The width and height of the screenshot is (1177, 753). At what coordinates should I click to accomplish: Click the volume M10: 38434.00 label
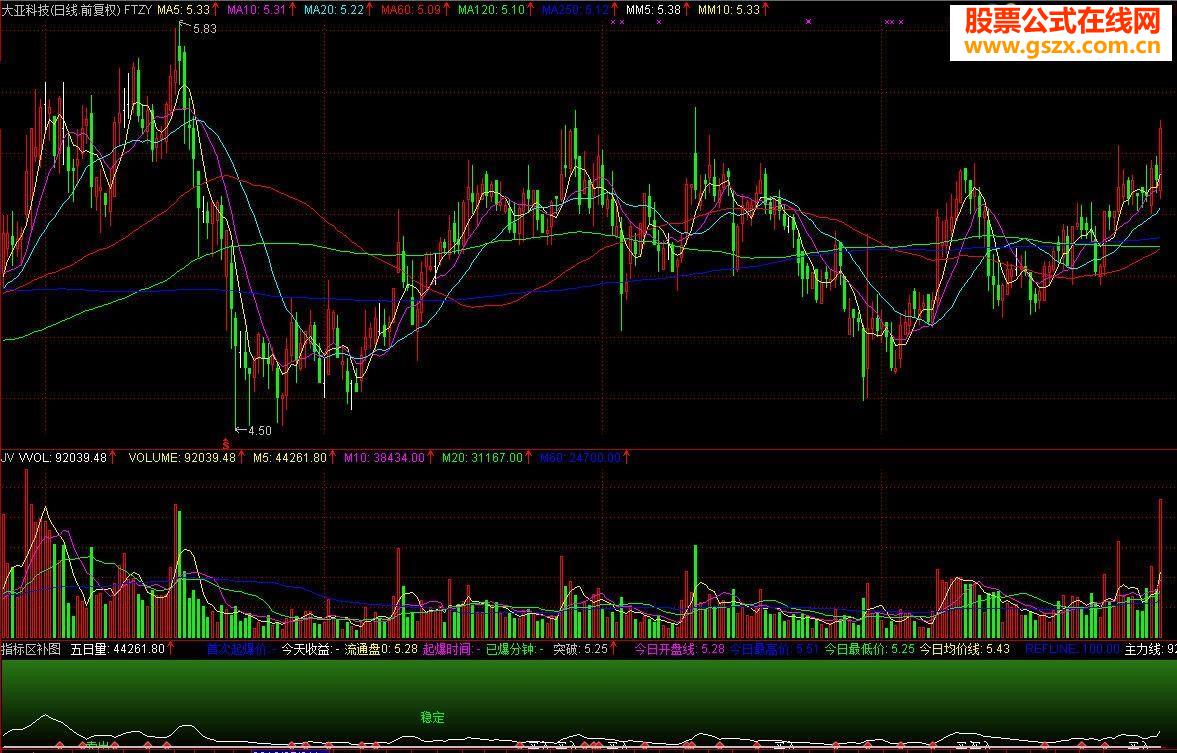384,457
